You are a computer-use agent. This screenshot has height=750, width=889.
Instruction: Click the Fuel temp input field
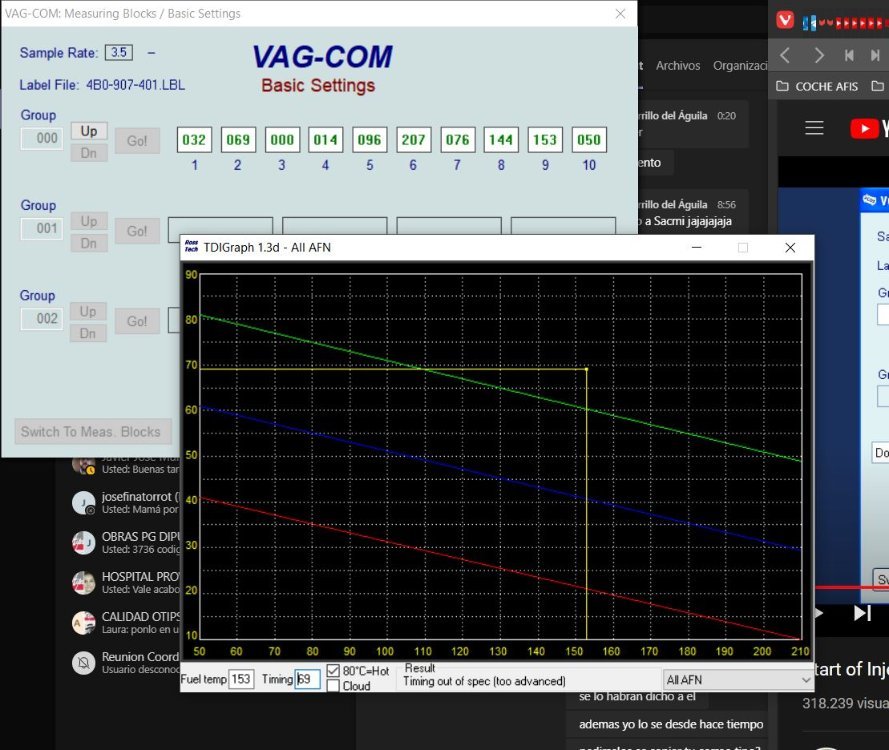click(241, 679)
